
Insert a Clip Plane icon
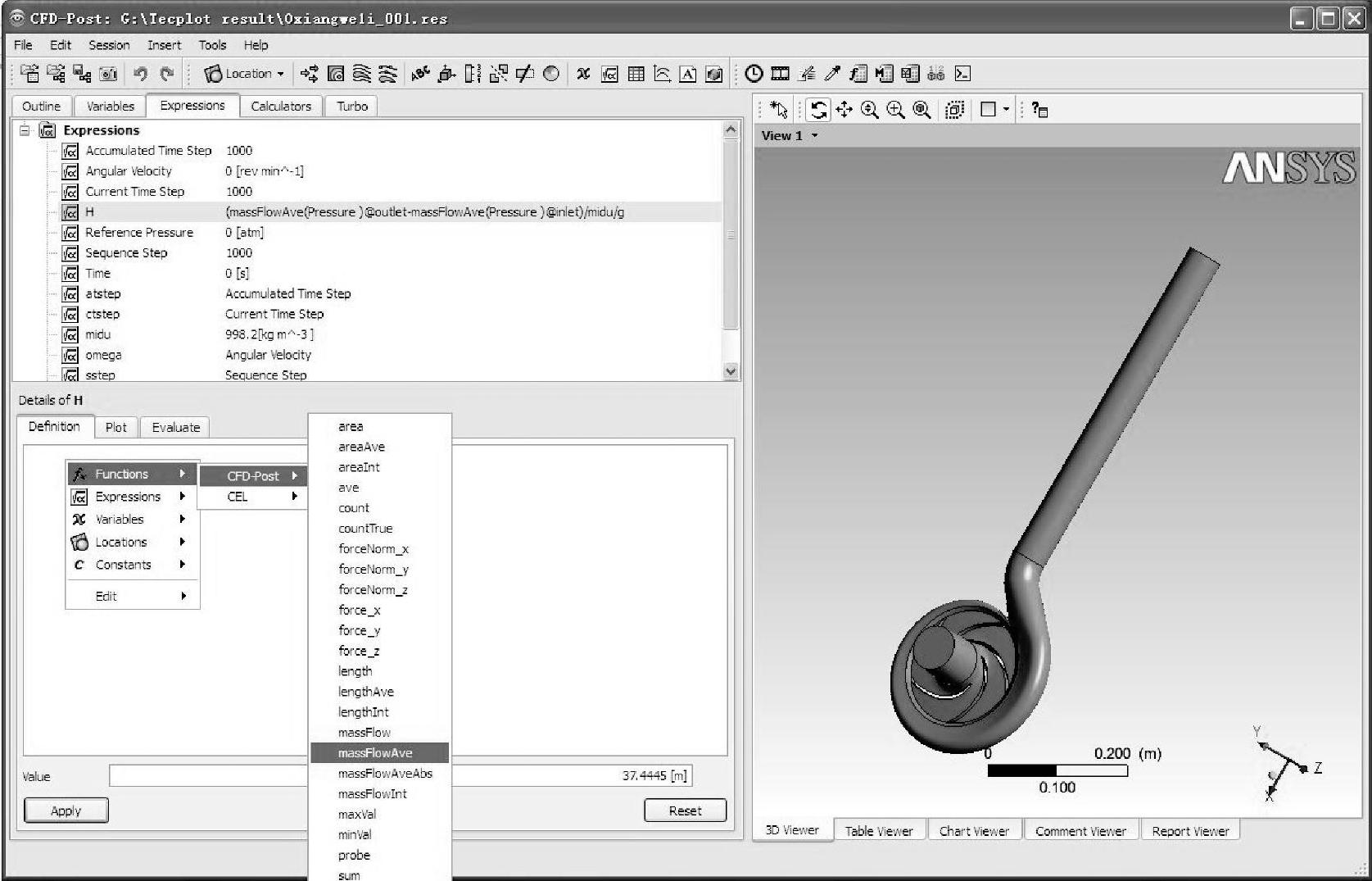524,74
